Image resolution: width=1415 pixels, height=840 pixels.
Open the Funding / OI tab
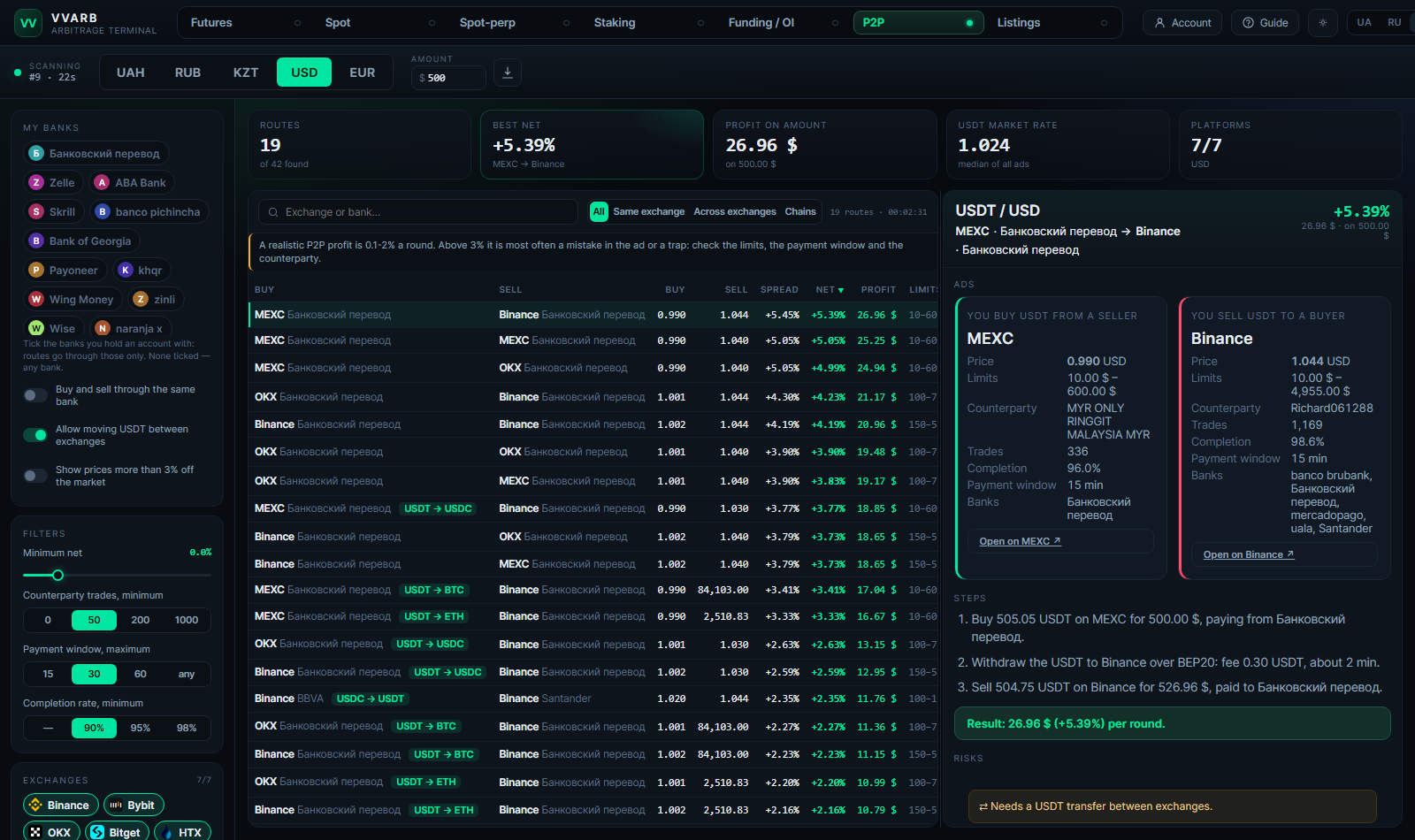point(782,23)
